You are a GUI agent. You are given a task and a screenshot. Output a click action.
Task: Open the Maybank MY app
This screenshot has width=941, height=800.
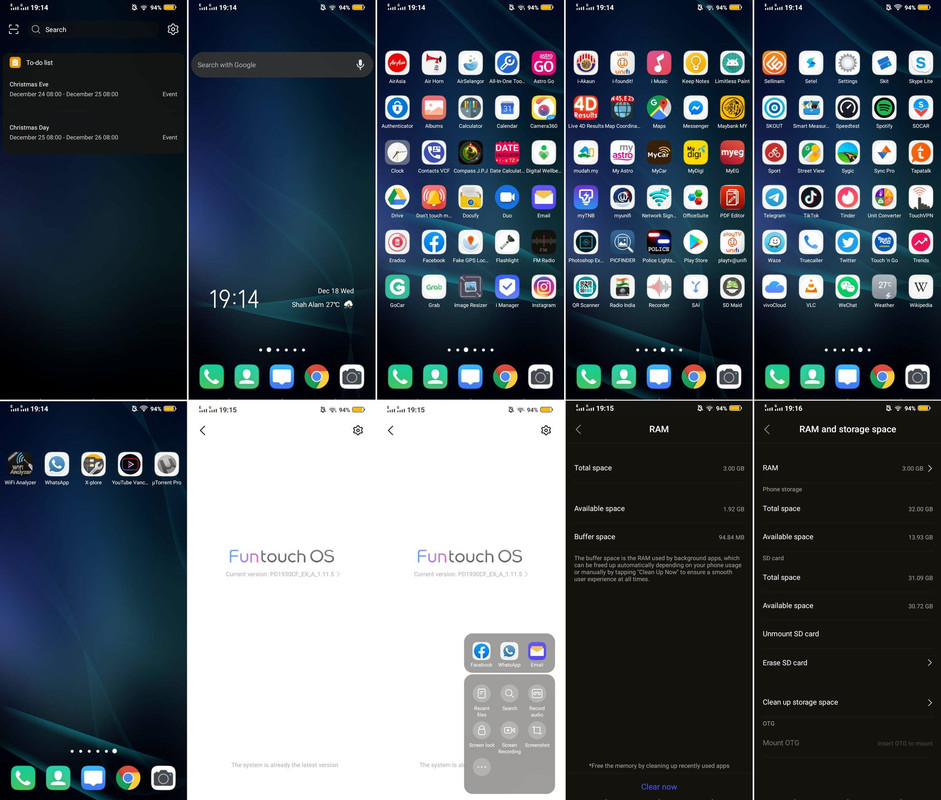pyautogui.click(x=732, y=108)
